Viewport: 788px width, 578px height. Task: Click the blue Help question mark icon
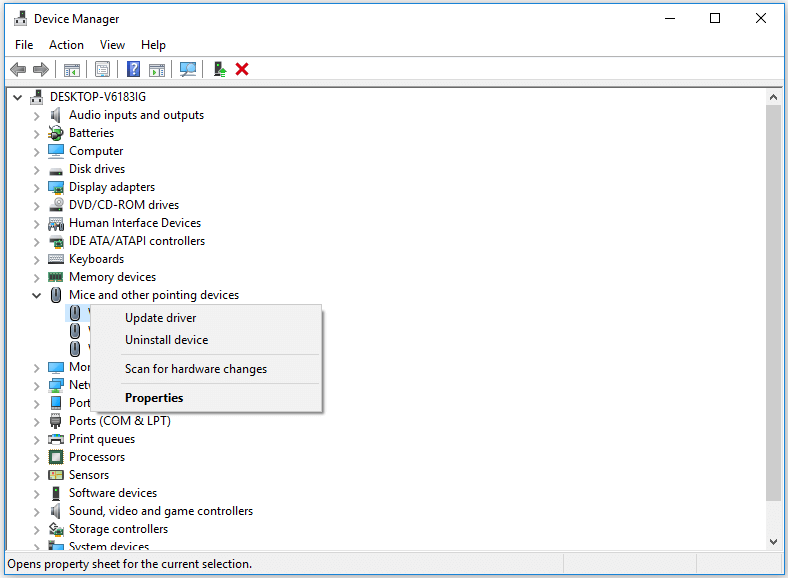[133, 69]
